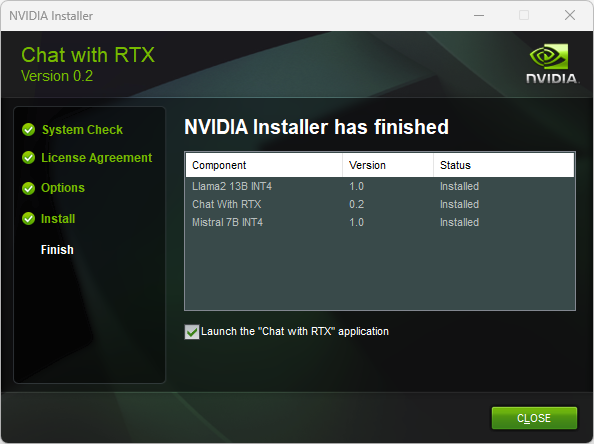Select the Finish step label
The image size is (594, 444).
[57, 250]
